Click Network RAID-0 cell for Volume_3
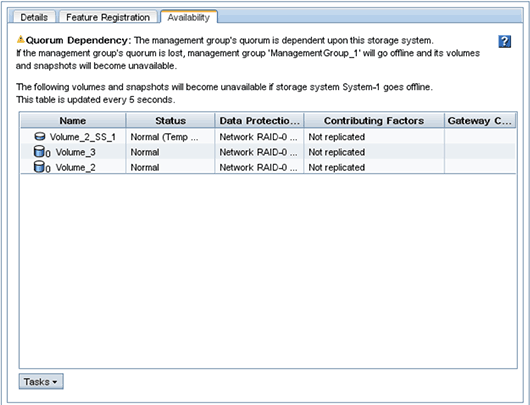The image size is (530, 405). coord(259,152)
